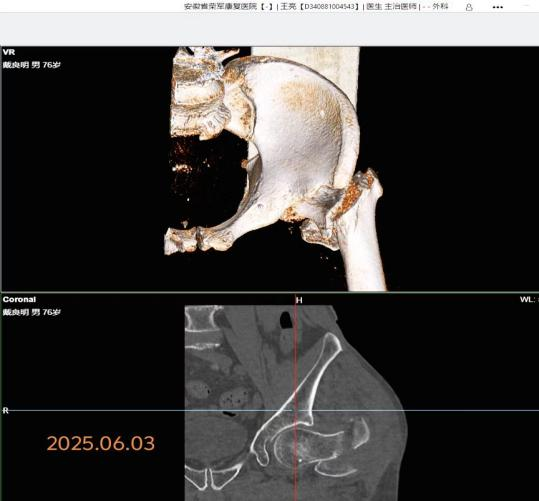Click the WL window level readout
539x501 pixels.
[529, 299]
